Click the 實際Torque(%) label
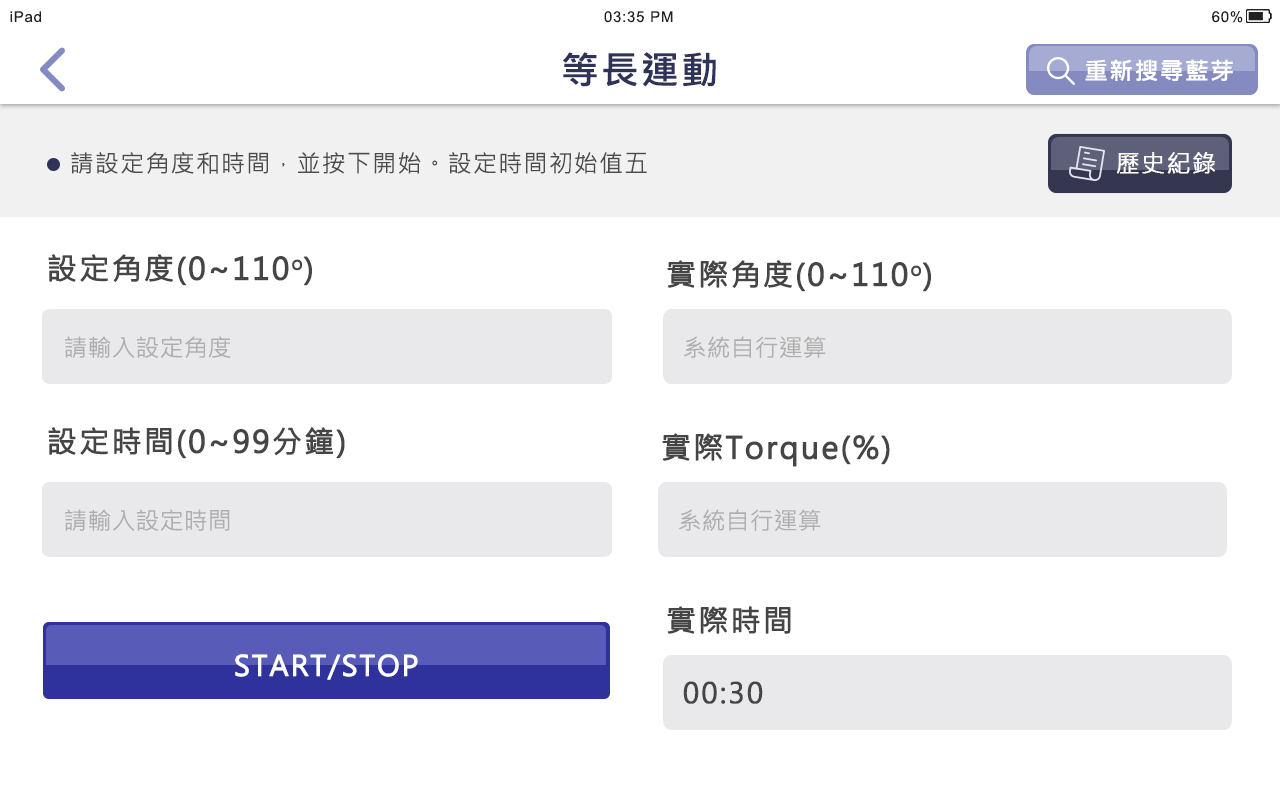This screenshot has width=1280, height=800. point(776,448)
